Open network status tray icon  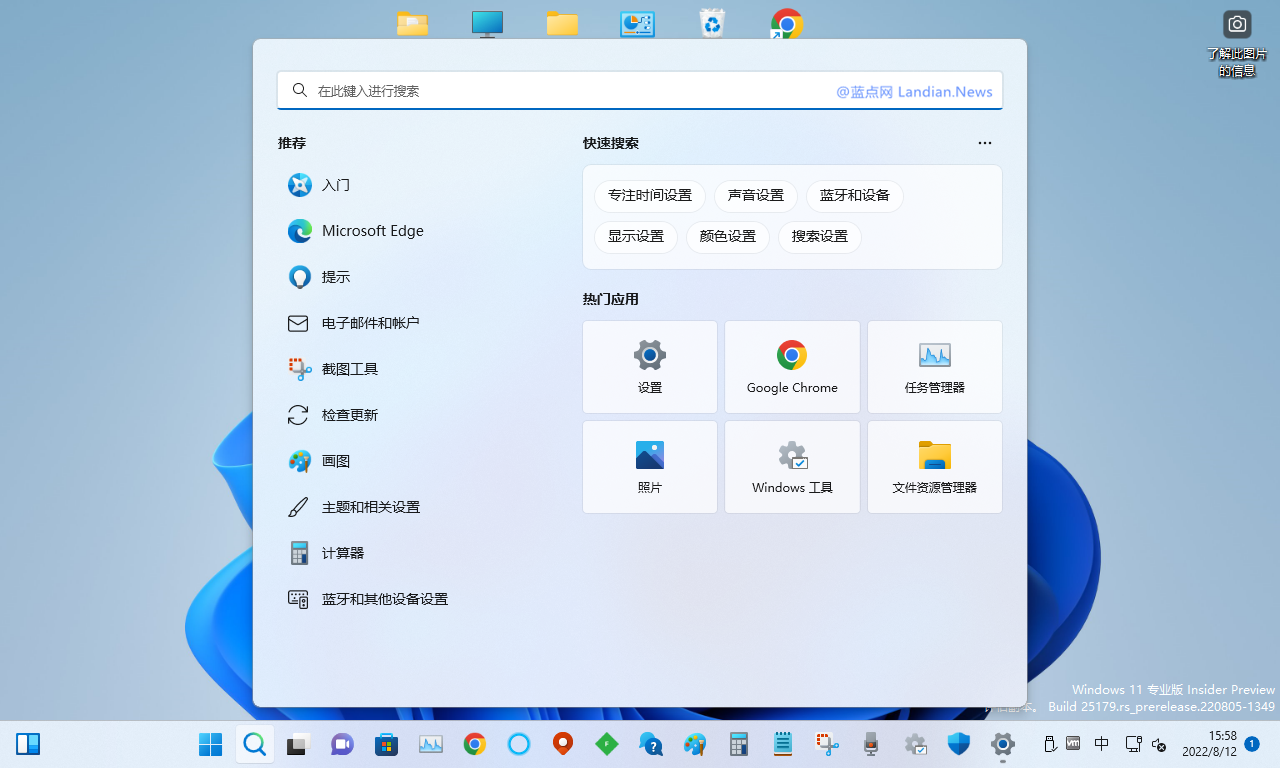tap(1134, 744)
